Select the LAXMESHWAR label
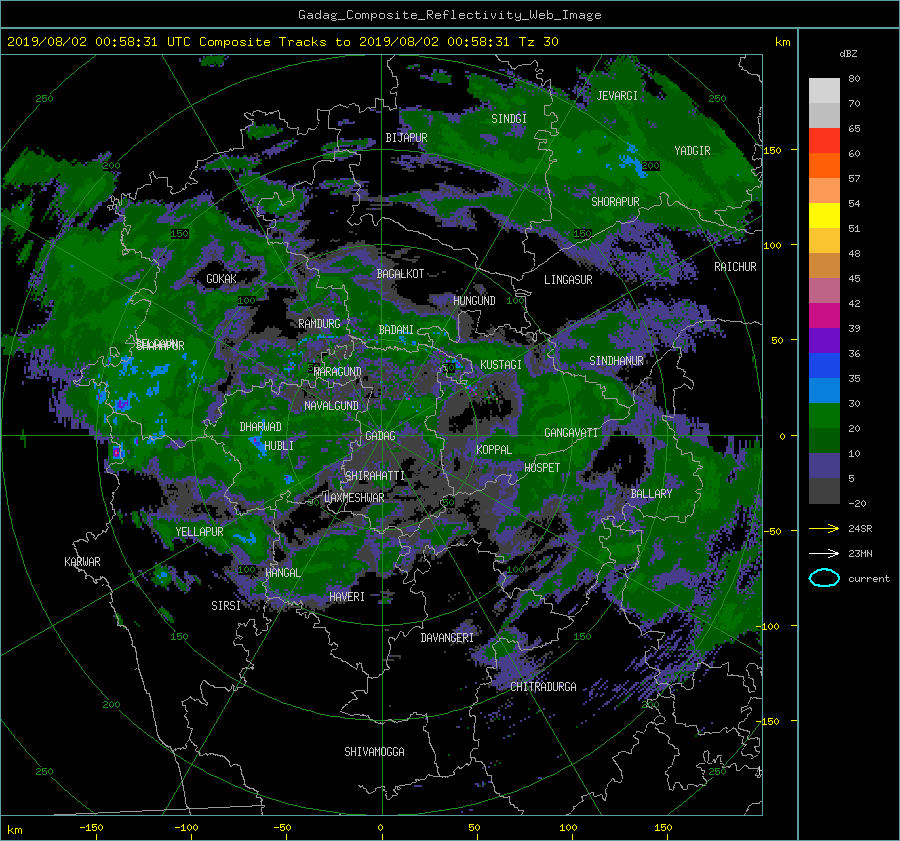Image resolution: width=900 pixels, height=841 pixels. point(354,498)
